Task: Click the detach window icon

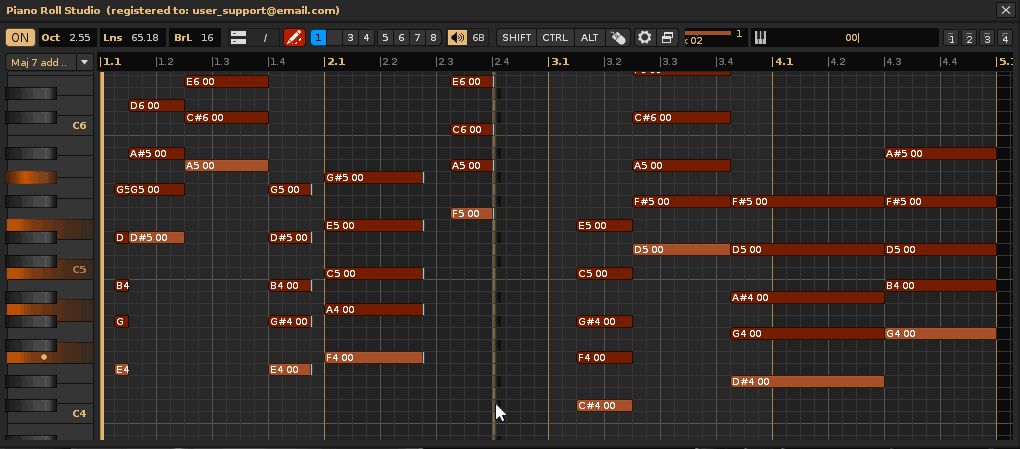Action: pyautogui.click(x=667, y=38)
